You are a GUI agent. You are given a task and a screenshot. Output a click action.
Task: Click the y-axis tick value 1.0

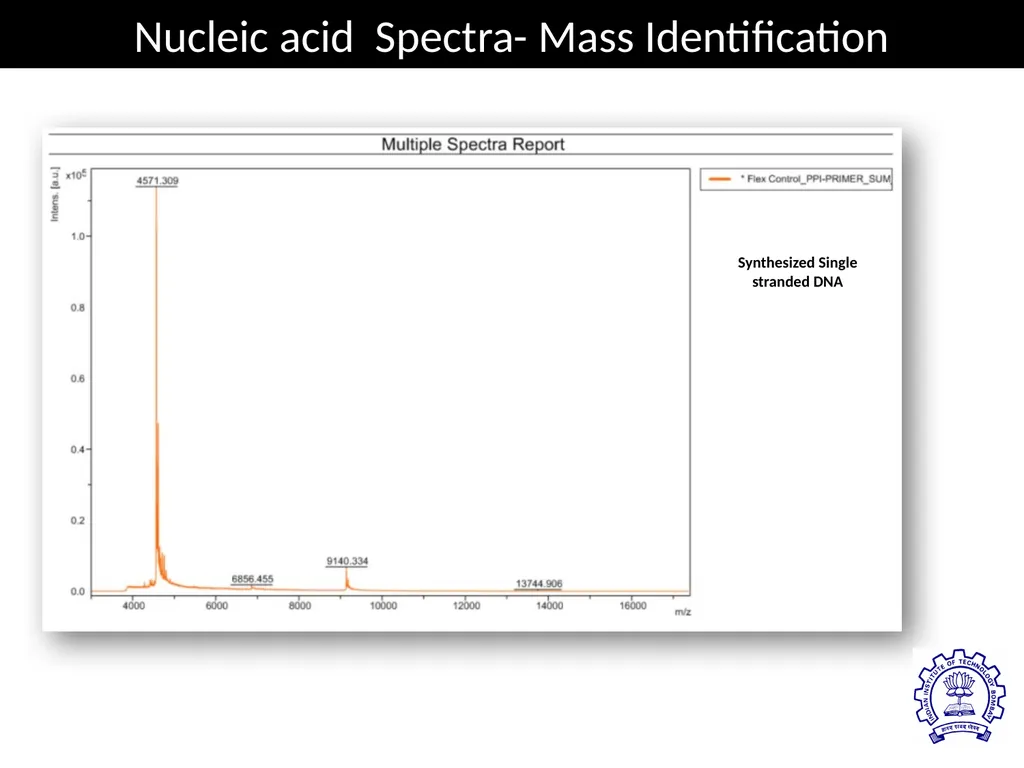78,236
